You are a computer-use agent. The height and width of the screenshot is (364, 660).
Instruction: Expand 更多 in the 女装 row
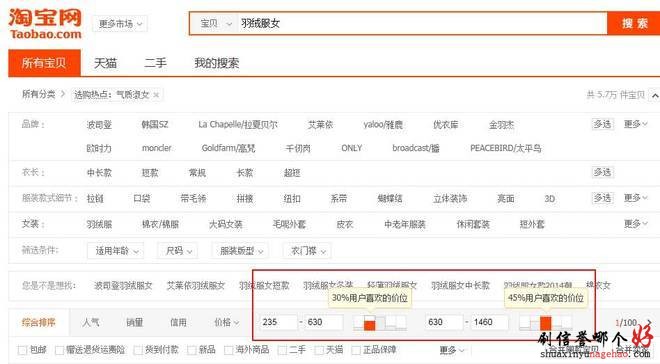pyautogui.click(x=635, y=224)
